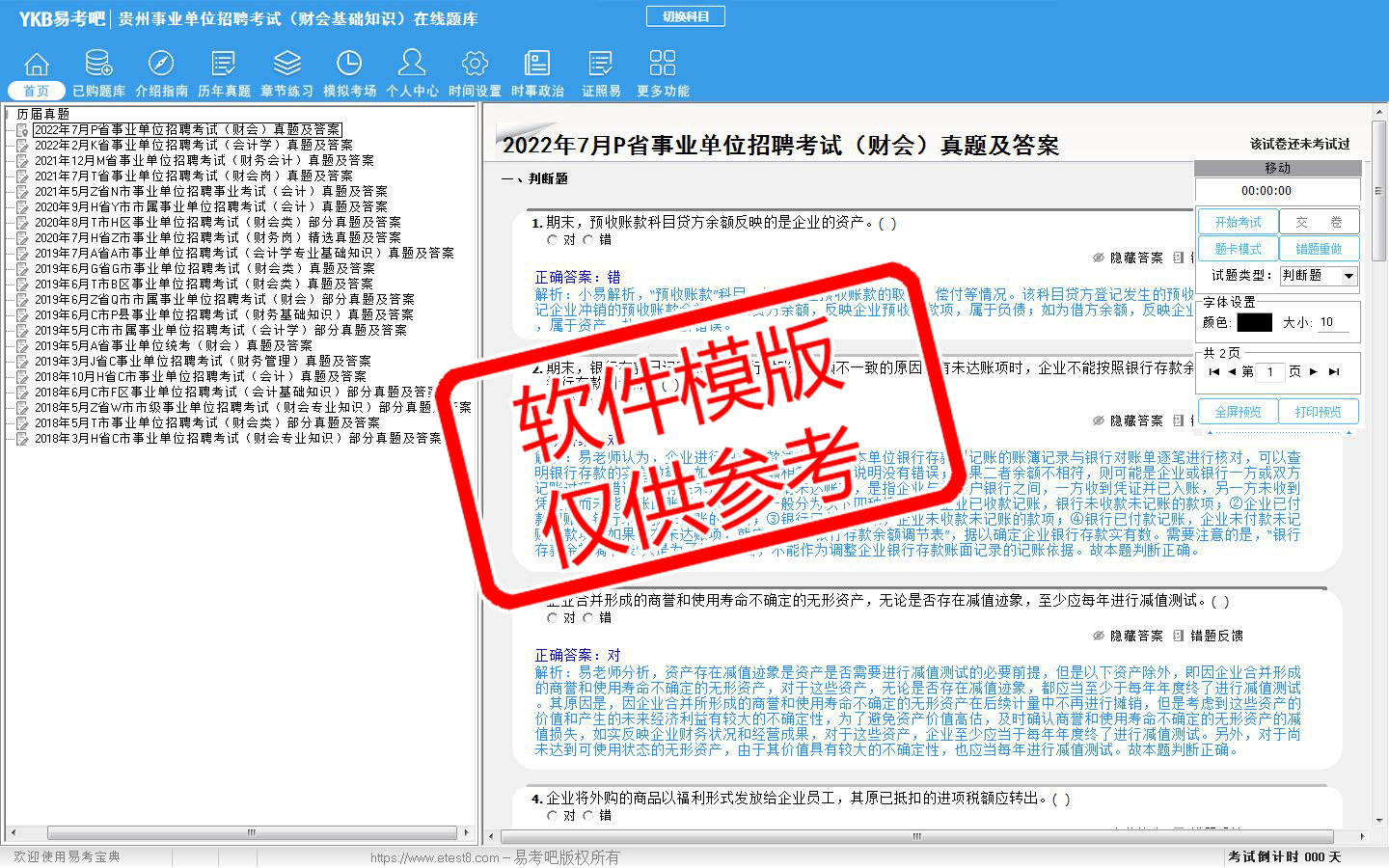1389x868 pixels.
Task: Click the 切换科目 switch subject button
Action: point(686,16)
